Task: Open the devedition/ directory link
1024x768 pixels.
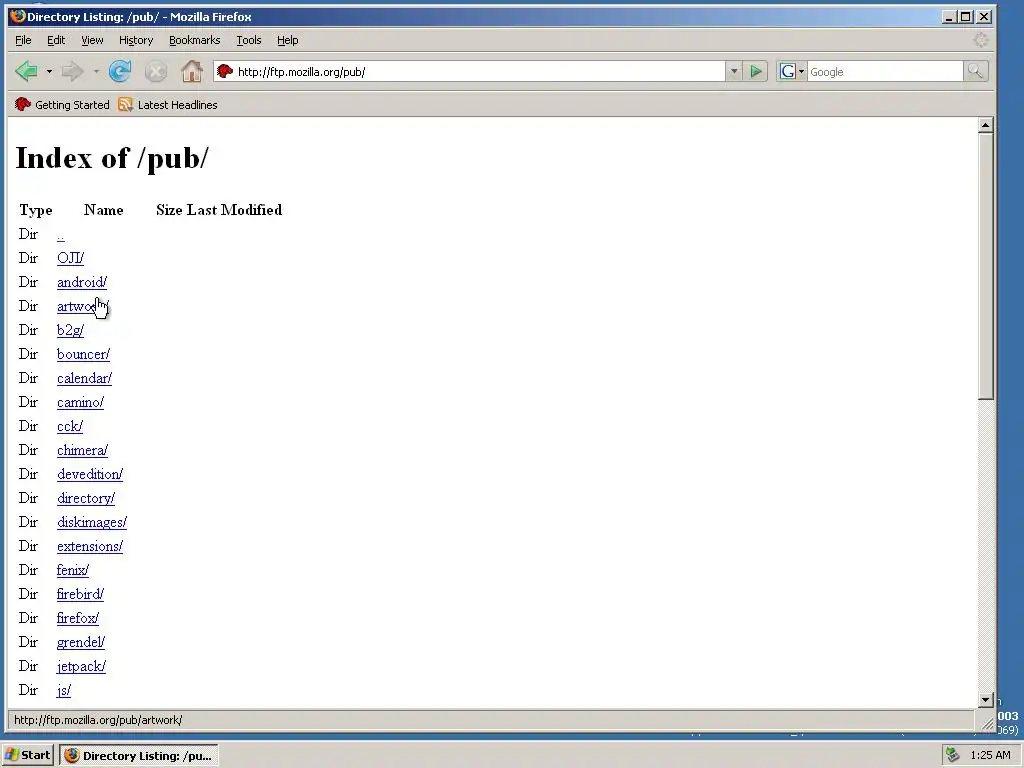Action: point(90,474)
